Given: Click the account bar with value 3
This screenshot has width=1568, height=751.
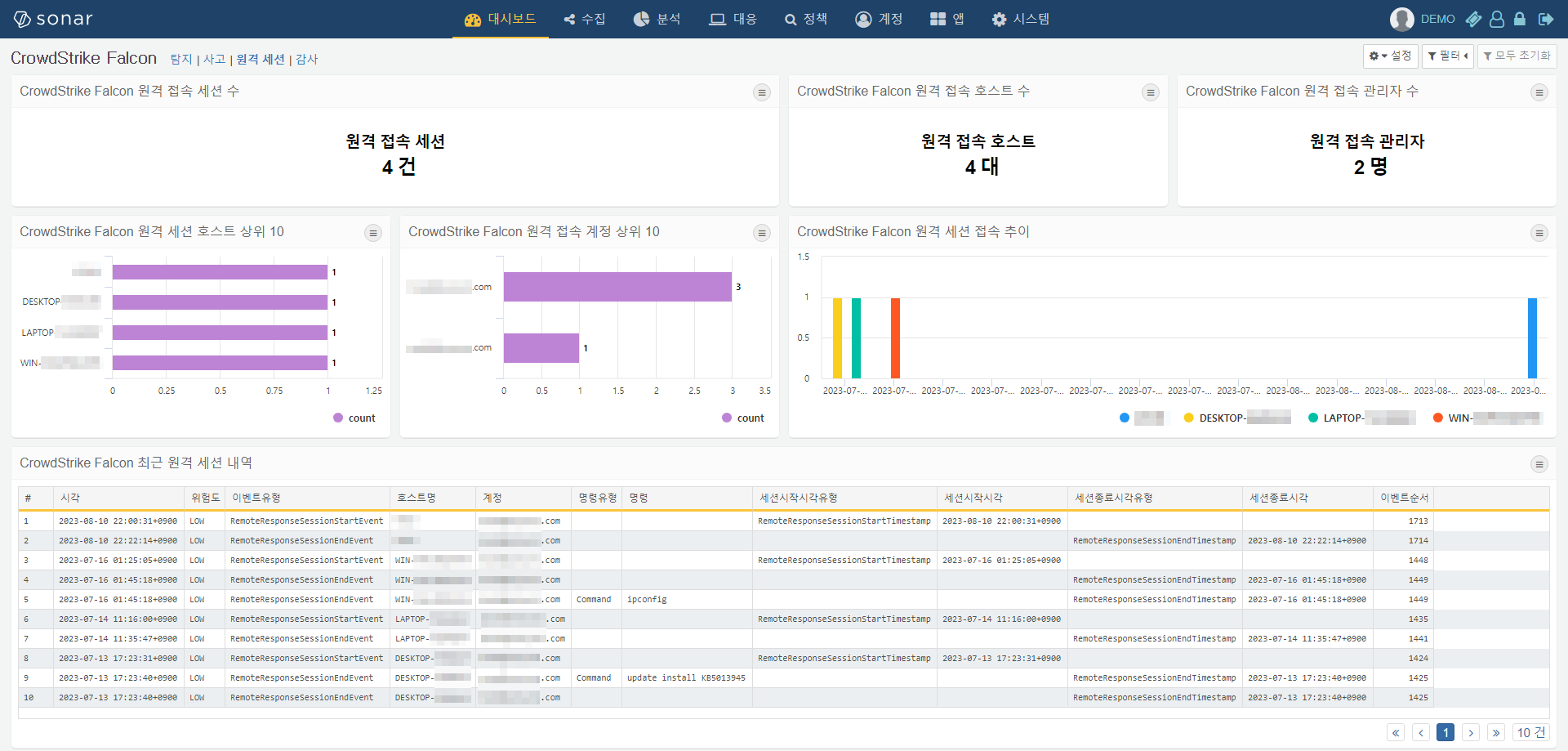Looking at the screenshot, I should coord(617,287).
